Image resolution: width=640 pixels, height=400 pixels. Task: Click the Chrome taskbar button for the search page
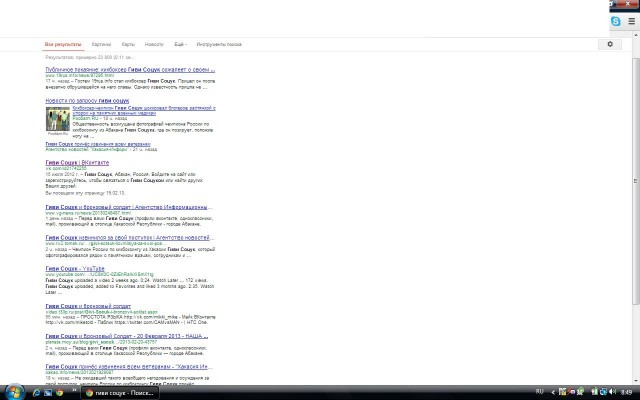click(120, 393)
